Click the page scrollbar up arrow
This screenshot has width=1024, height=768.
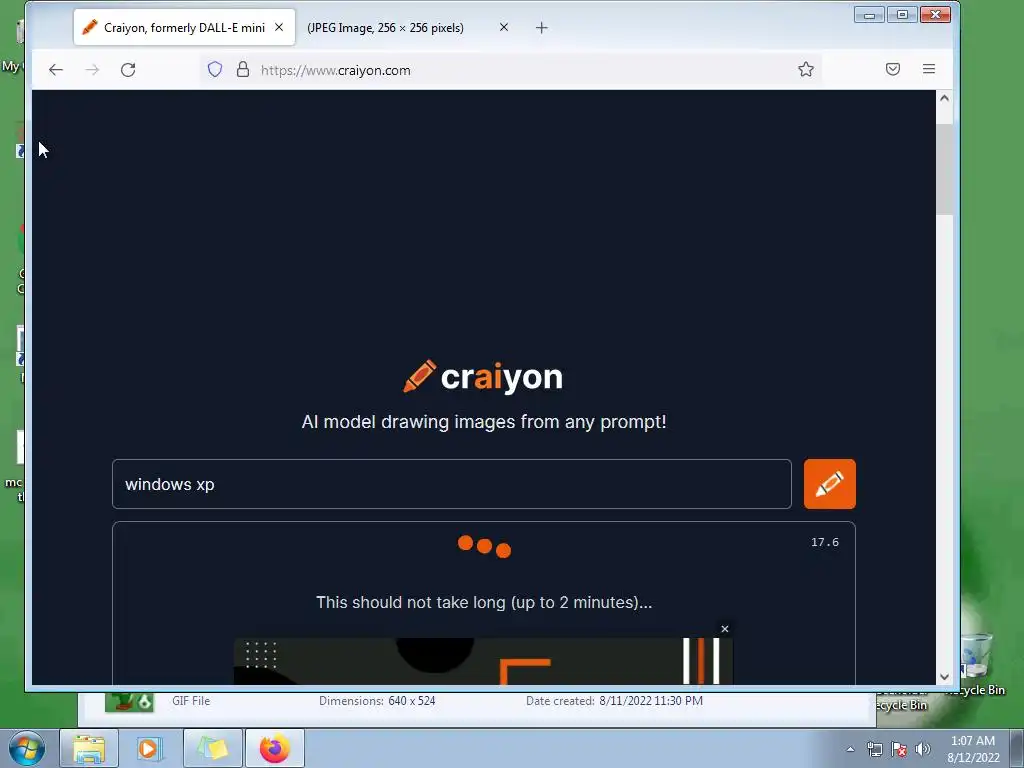coord(944,98)
